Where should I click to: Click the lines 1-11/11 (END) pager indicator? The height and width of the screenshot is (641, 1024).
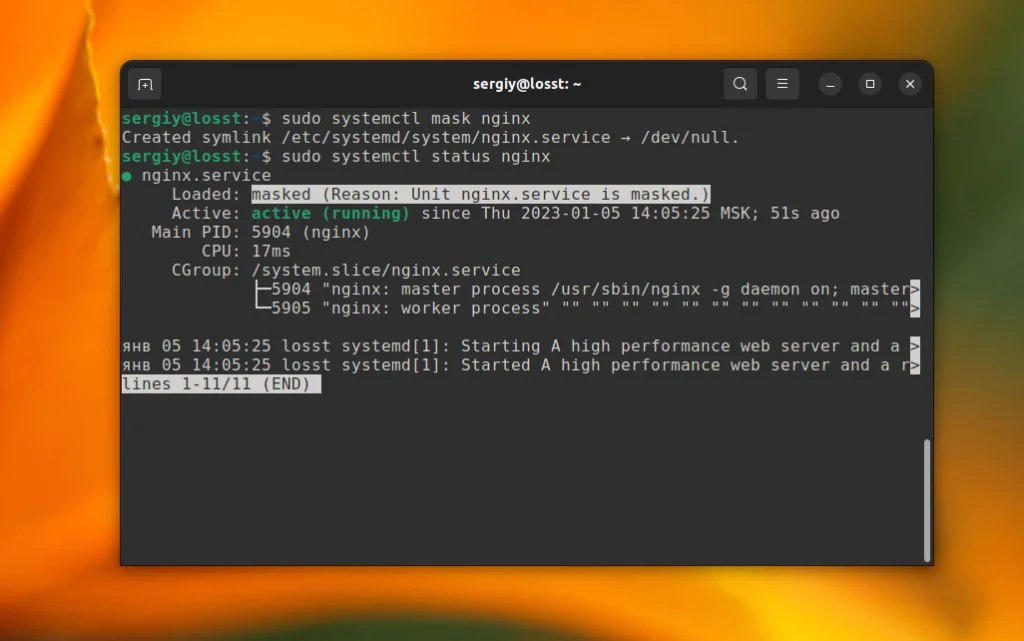click(218, 384)
